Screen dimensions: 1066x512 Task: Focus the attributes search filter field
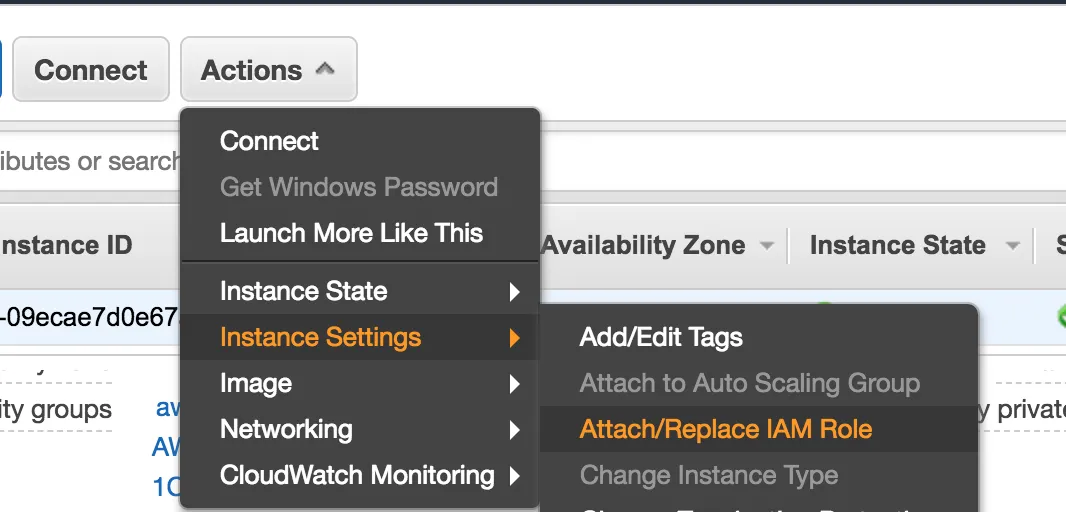pos(90,161)
